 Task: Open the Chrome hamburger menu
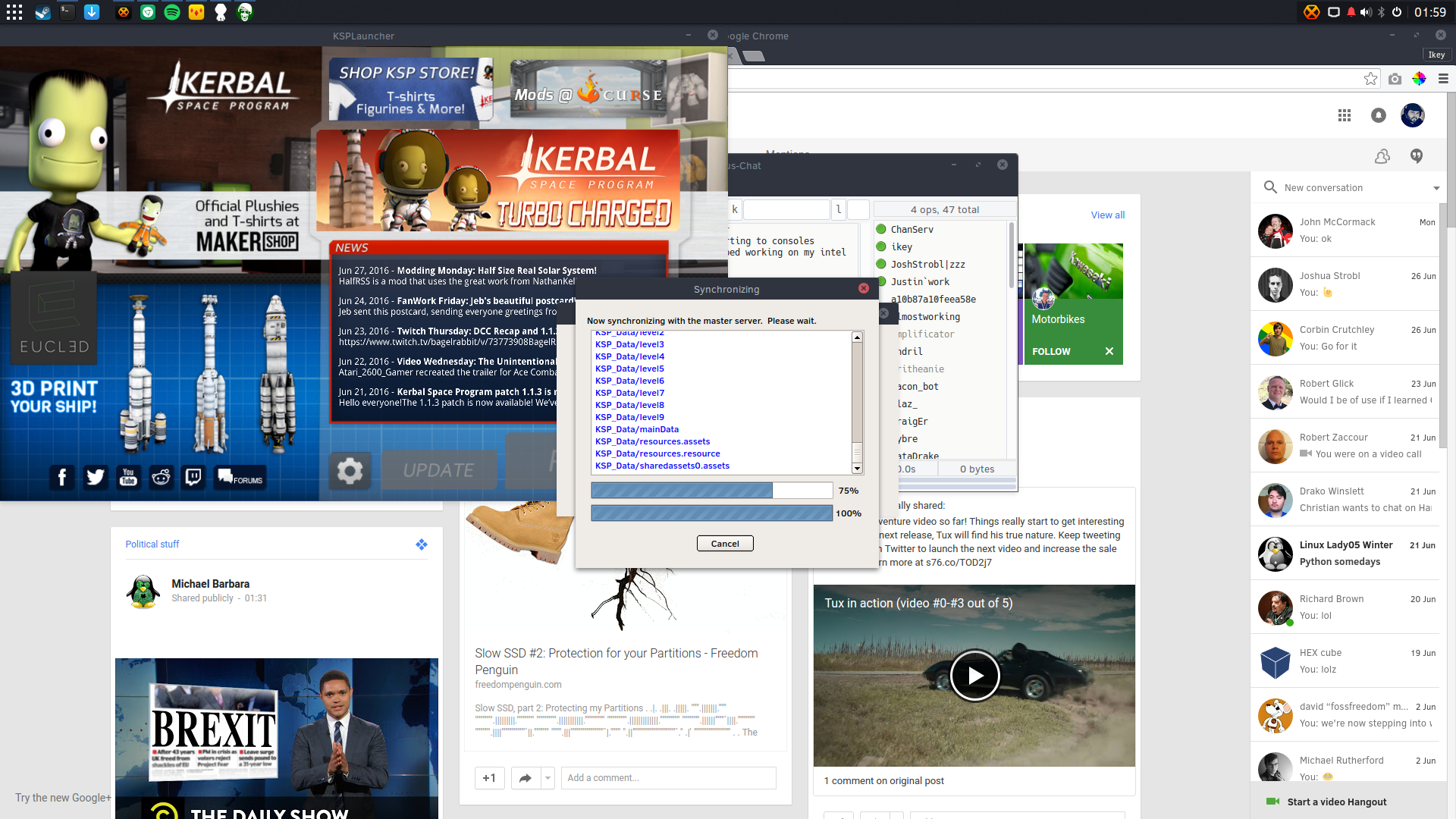[1443, 79]
